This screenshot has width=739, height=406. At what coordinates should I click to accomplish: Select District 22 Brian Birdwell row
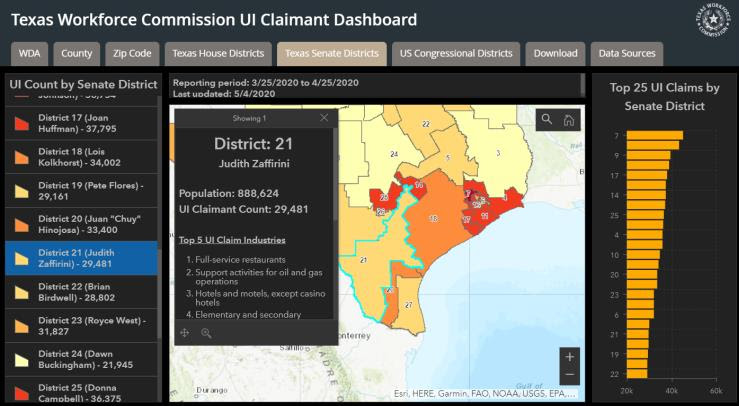point(81,292)
